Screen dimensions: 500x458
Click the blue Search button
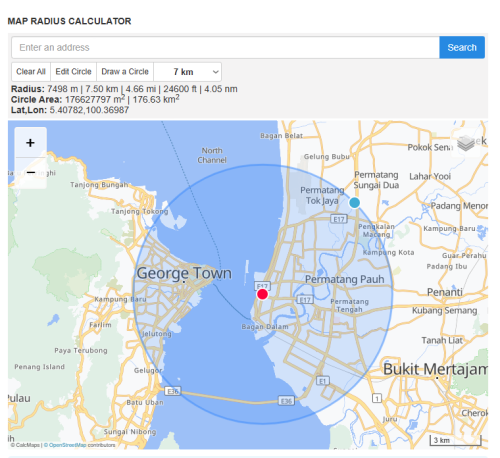(462, 47)
